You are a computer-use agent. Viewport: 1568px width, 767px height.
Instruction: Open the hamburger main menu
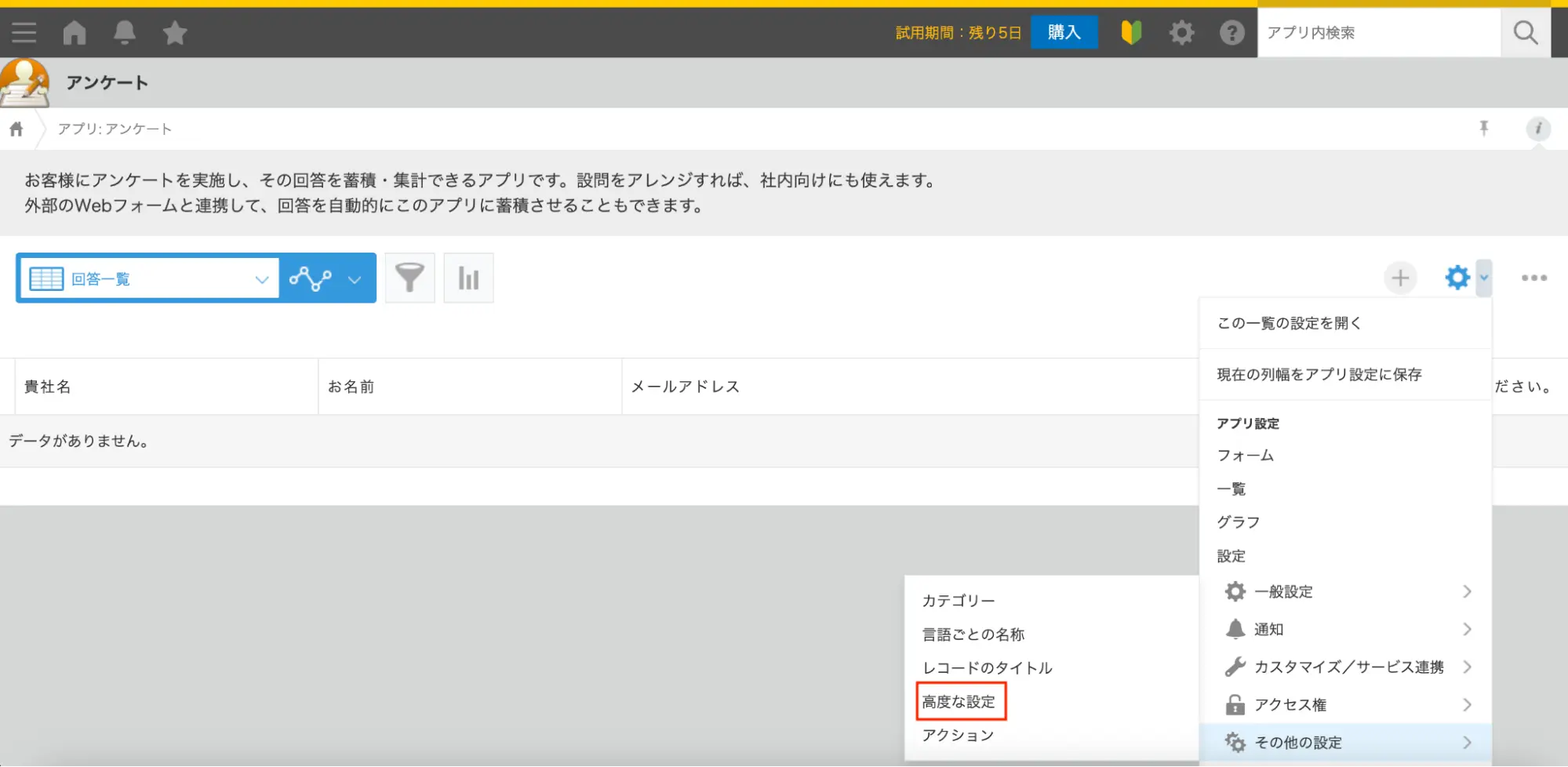click(x=24, y=32)
